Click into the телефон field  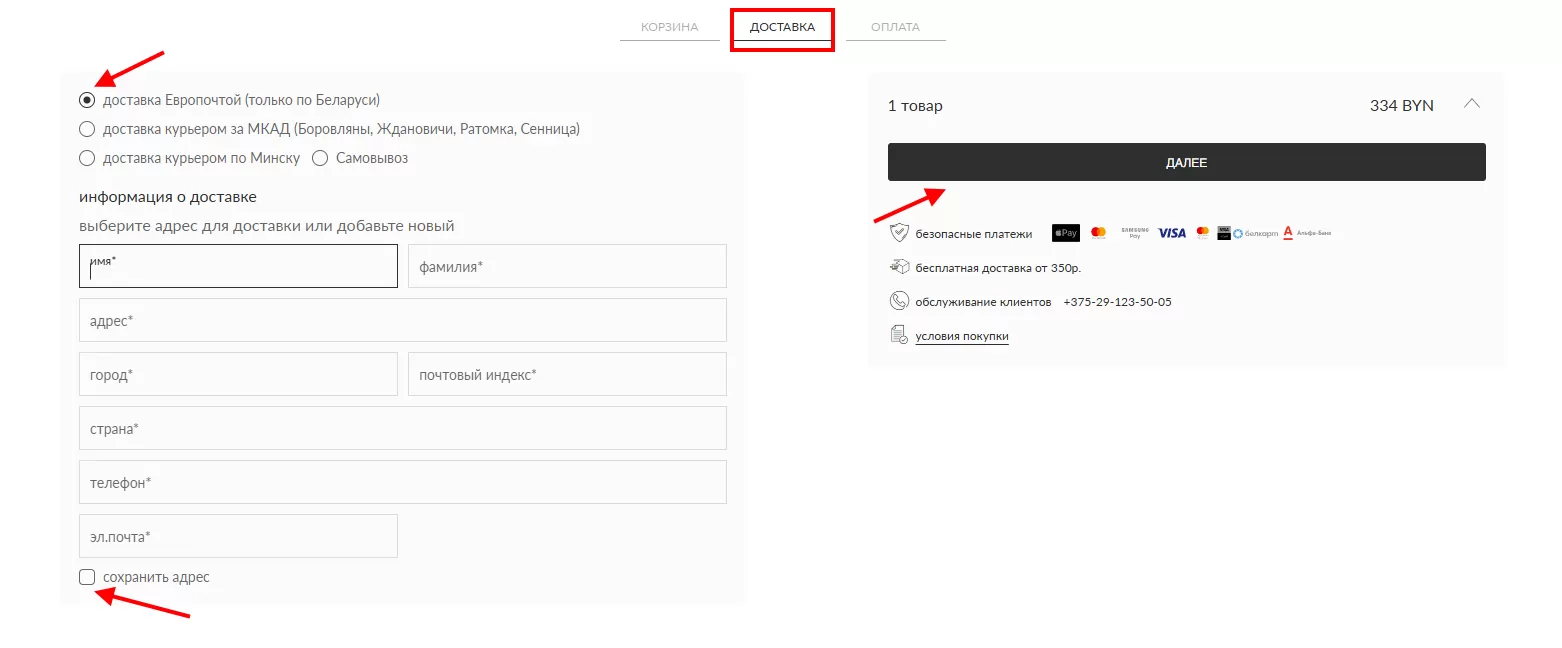click(x=402, y=482)
